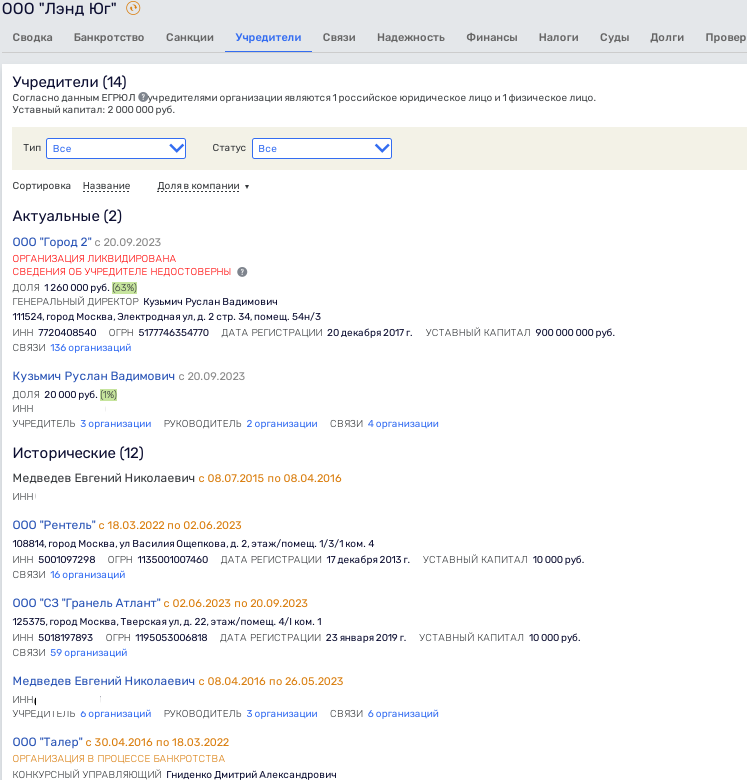
Task: Click the orange refresh icon beside ООО "Лэнд Юг"
Action: point(133,8)
